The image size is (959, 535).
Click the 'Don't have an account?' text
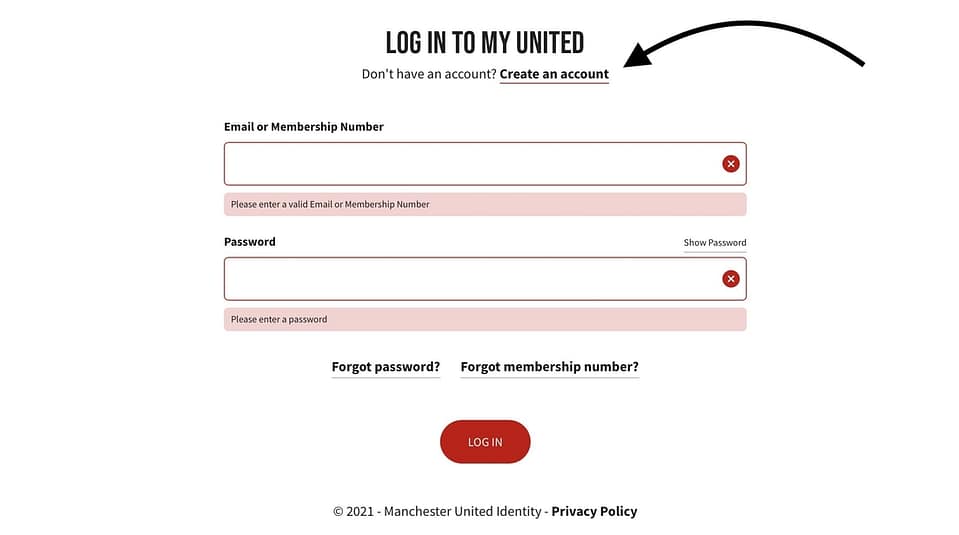(429, 74)
